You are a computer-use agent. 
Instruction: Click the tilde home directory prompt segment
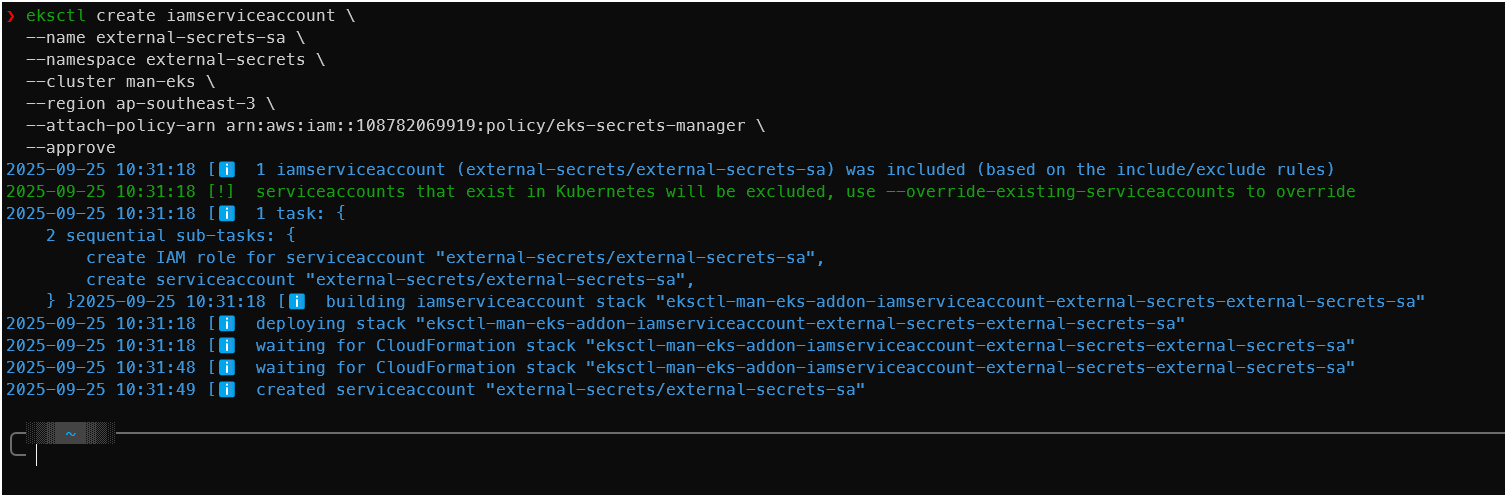[70, 434]
